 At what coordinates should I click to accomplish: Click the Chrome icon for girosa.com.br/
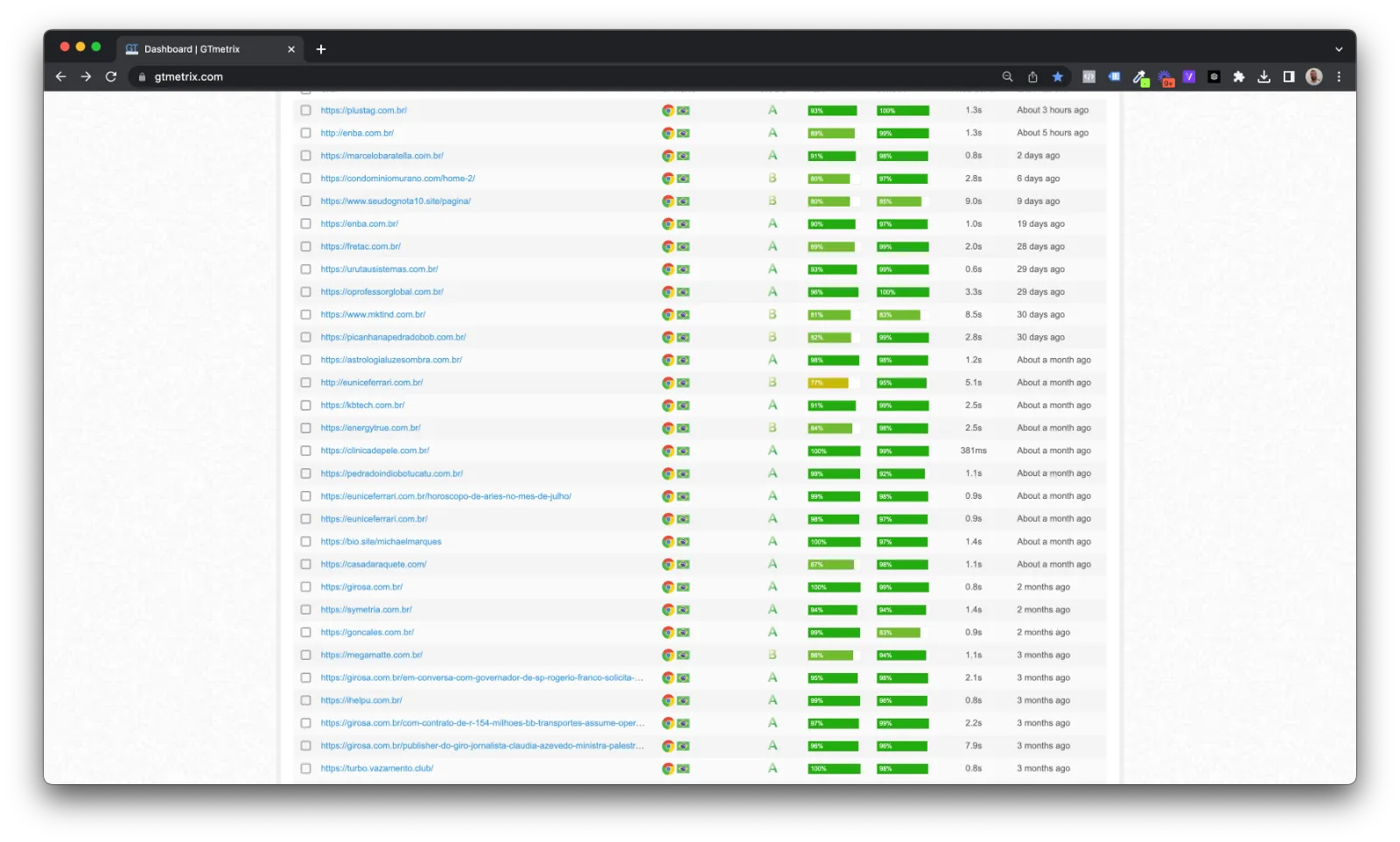pos(668,587)
